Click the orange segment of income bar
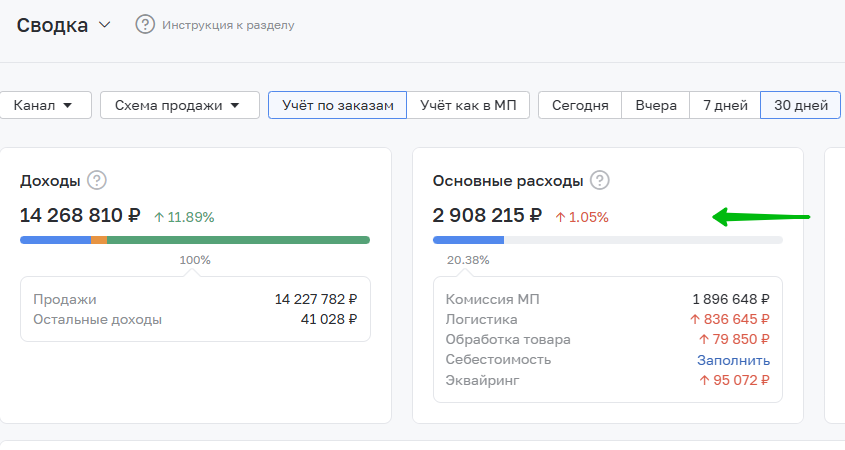The width and height of the screenshot is (845, 450). coord(99,240)
